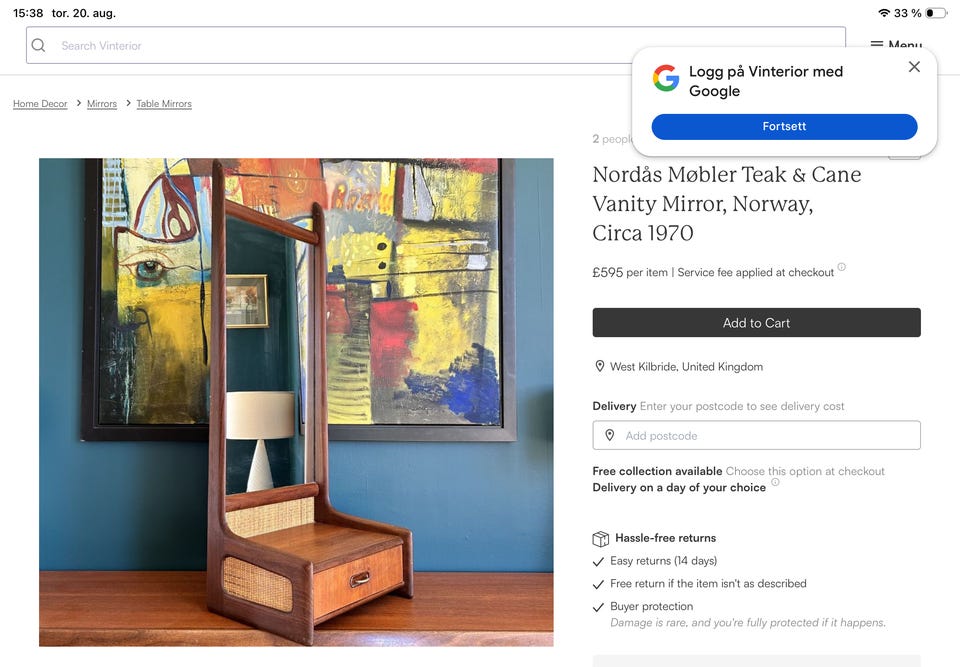This screenshot has height=667, width=960.
Task: Click the location pin beside West Kilbride
Action: click(x=600, y=366)
